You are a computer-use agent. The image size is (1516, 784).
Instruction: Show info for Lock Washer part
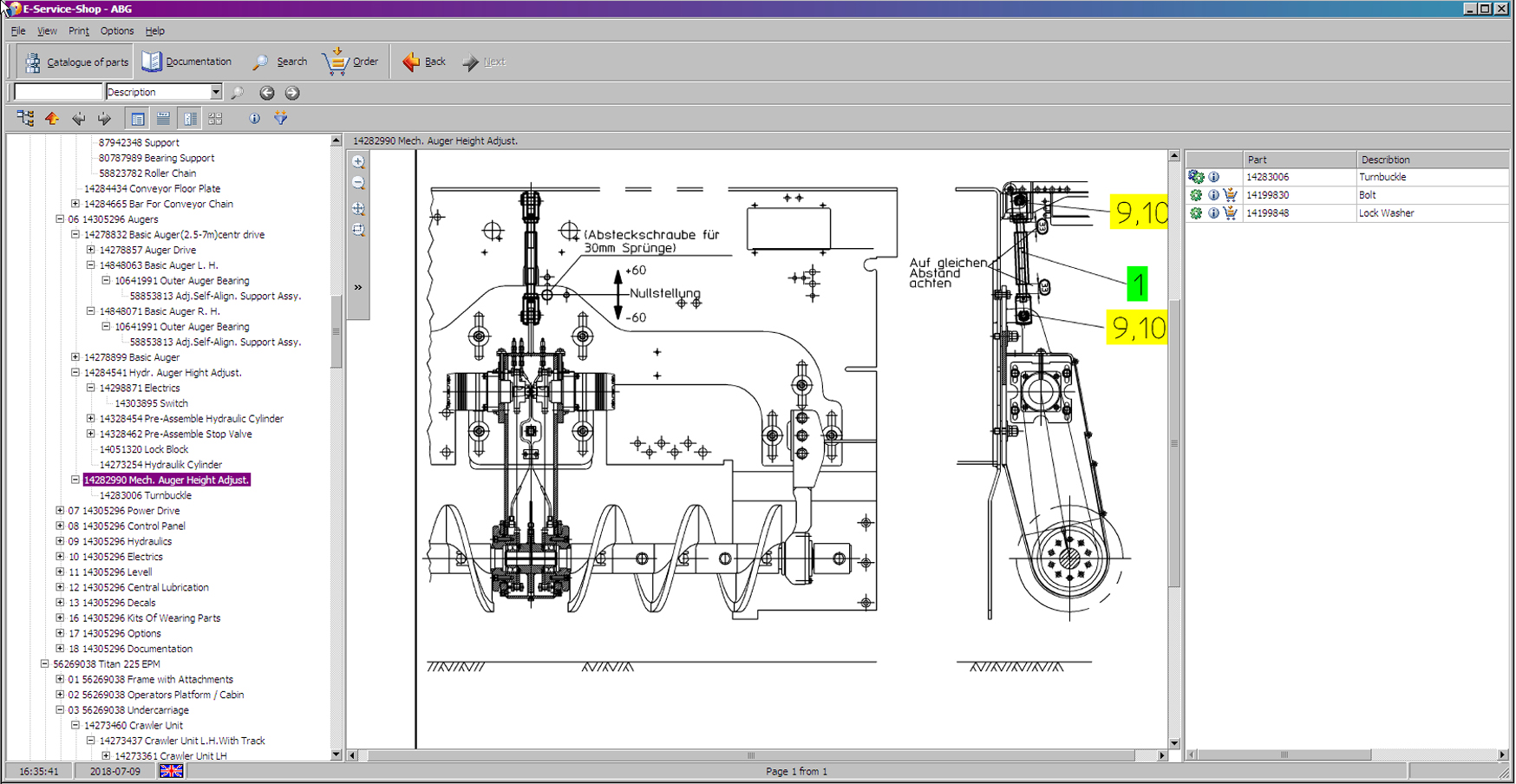[1213, 213]
